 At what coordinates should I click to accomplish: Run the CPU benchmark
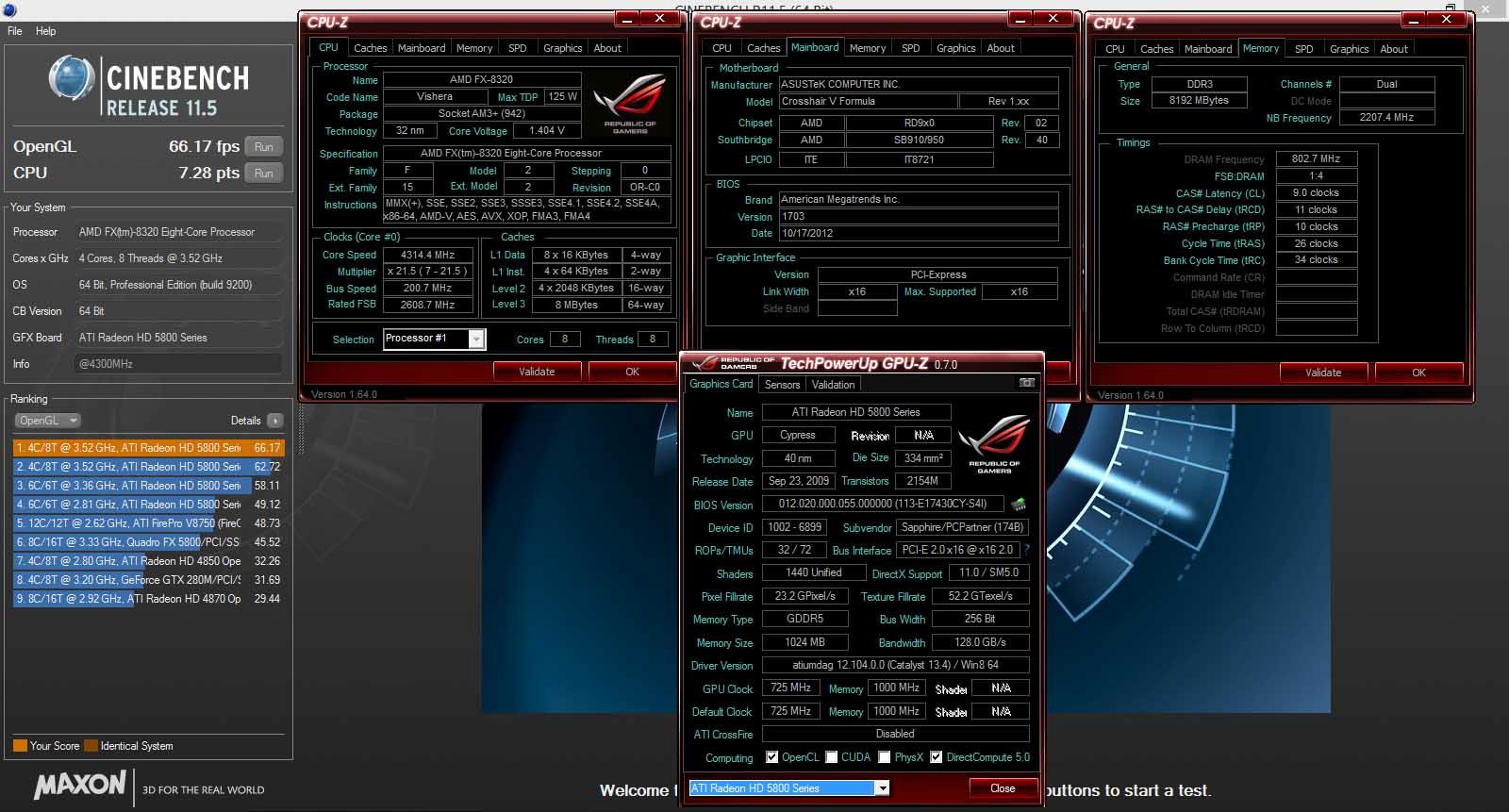coord(264,174)
